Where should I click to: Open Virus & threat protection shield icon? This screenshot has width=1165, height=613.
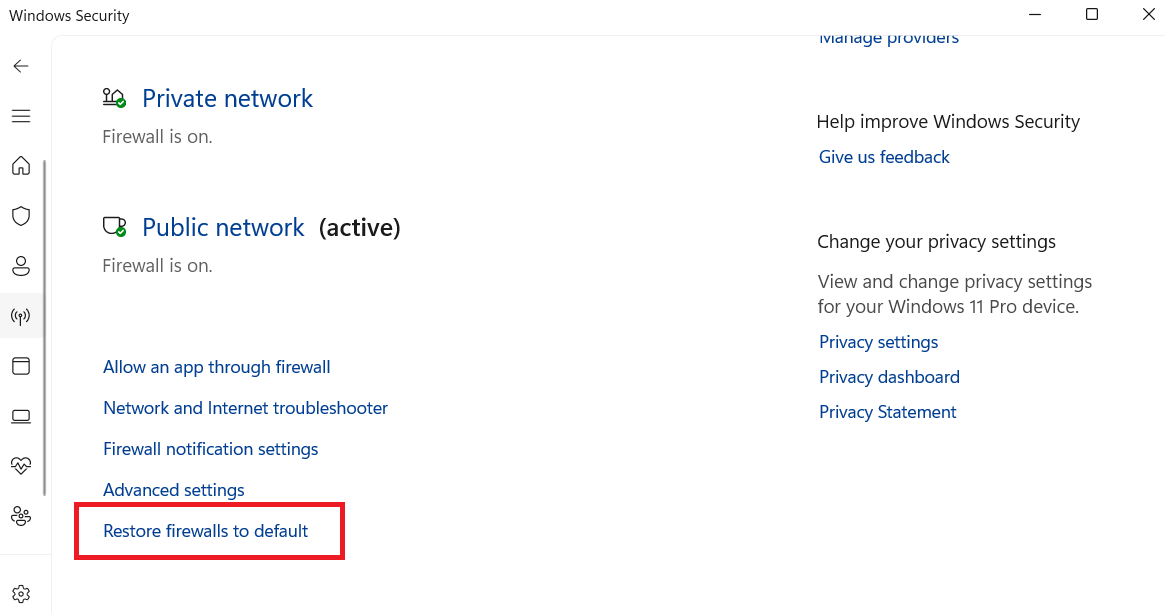(x=21, y=215)
